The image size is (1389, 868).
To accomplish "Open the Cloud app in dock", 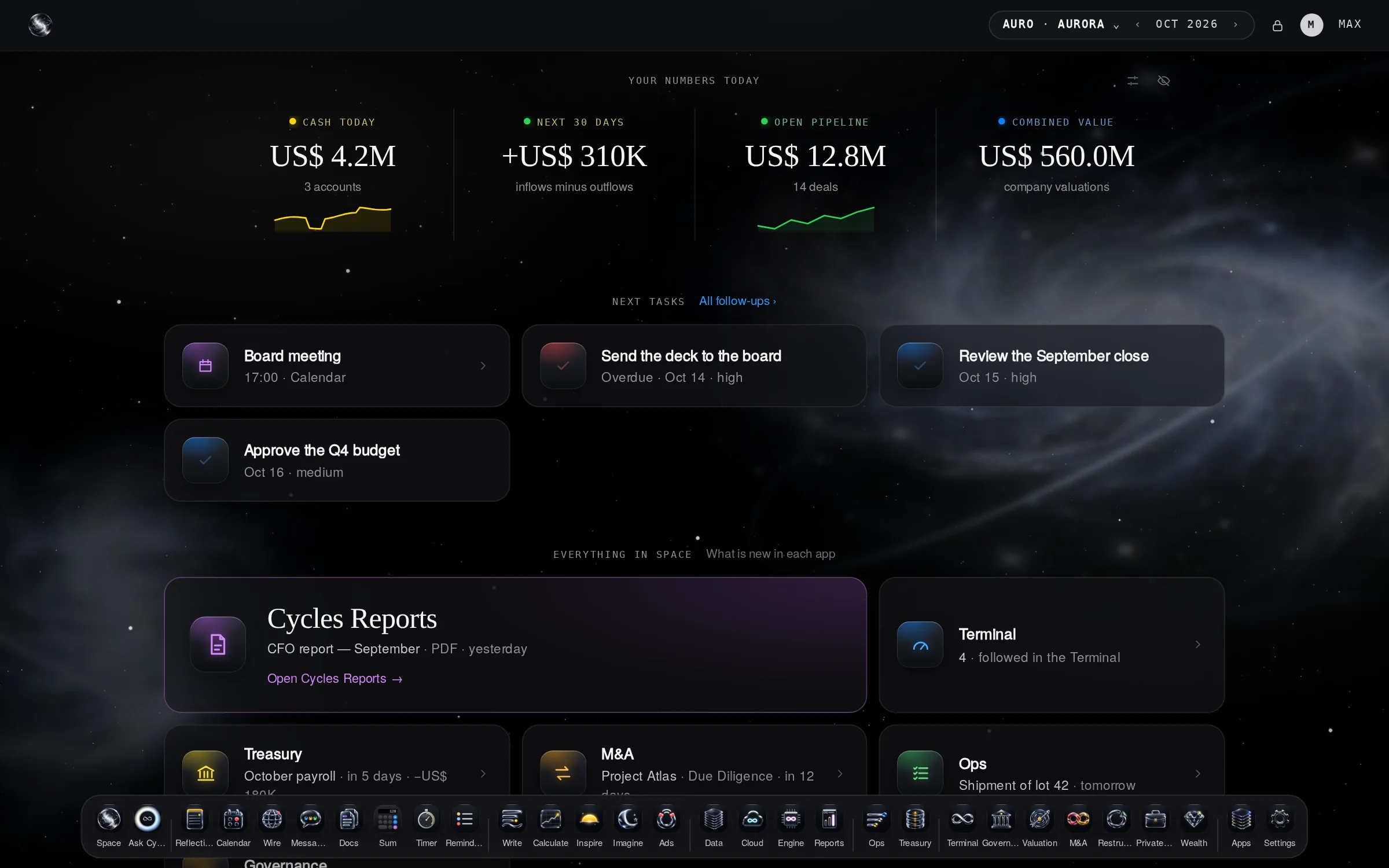I will [x=752, y=819].
